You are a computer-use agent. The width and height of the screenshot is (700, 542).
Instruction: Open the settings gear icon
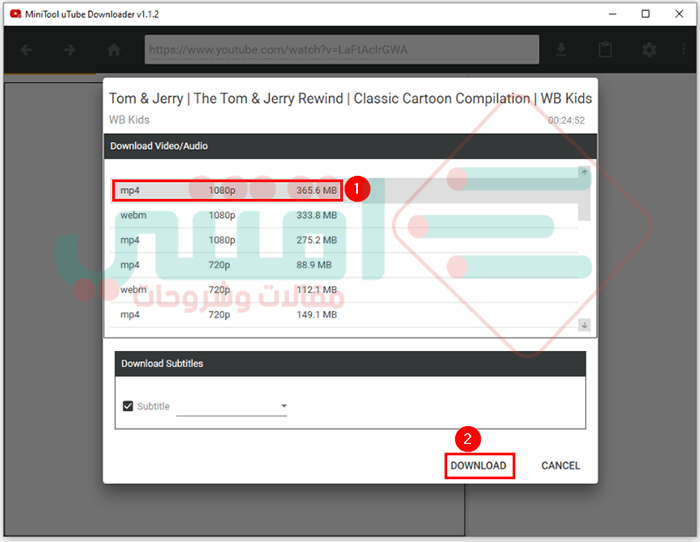point(649,50)
